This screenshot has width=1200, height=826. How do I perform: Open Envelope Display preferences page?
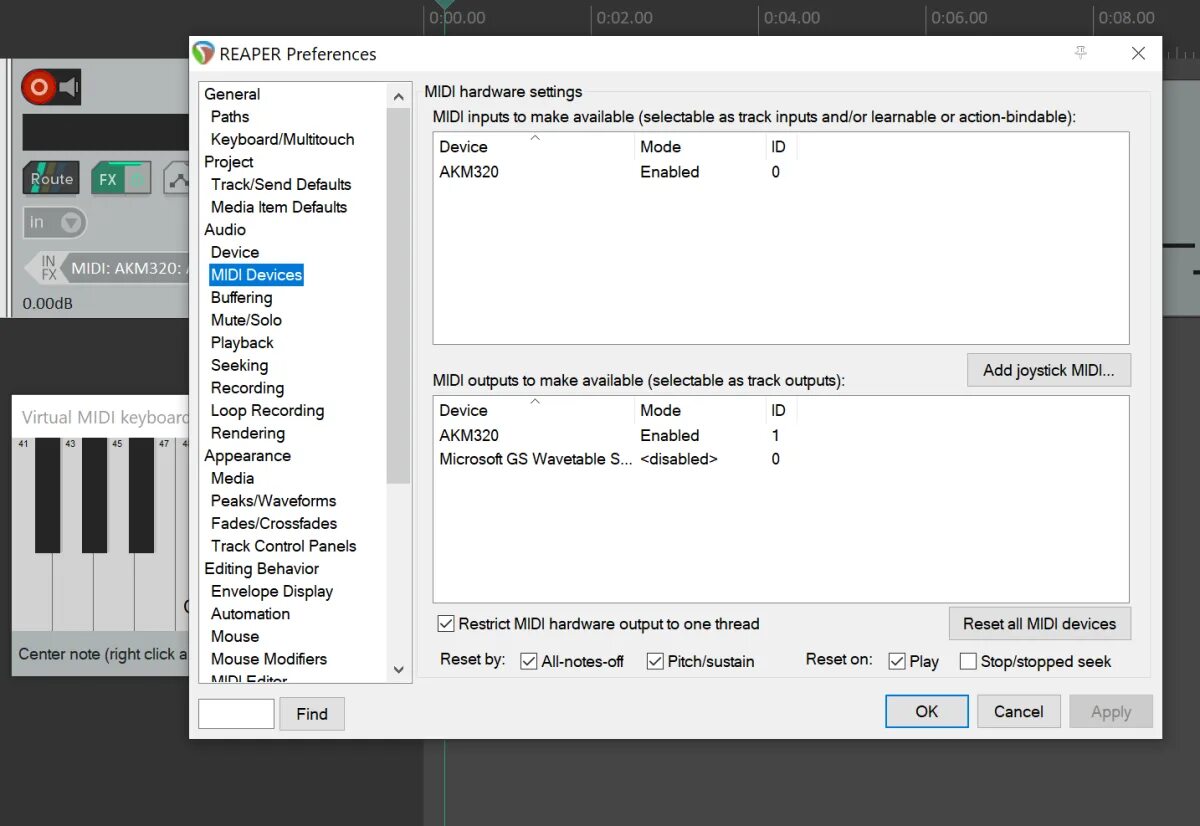(271, 592)
